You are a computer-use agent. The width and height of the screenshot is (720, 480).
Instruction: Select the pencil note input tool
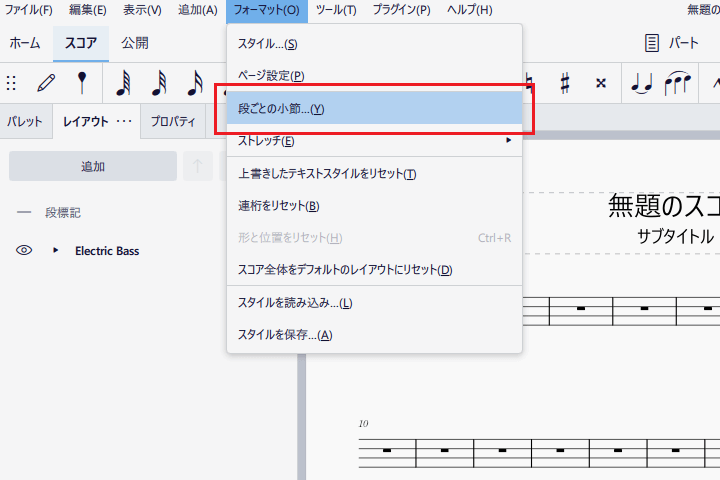(x=46, y=83)
